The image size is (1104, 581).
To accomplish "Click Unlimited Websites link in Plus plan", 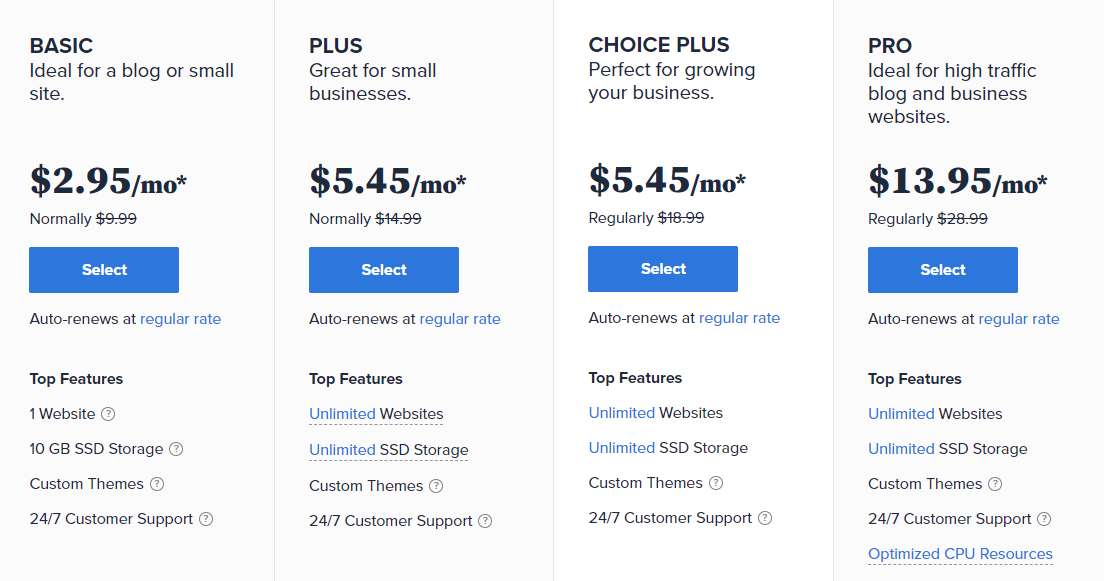I will click(x=376, y=414).
